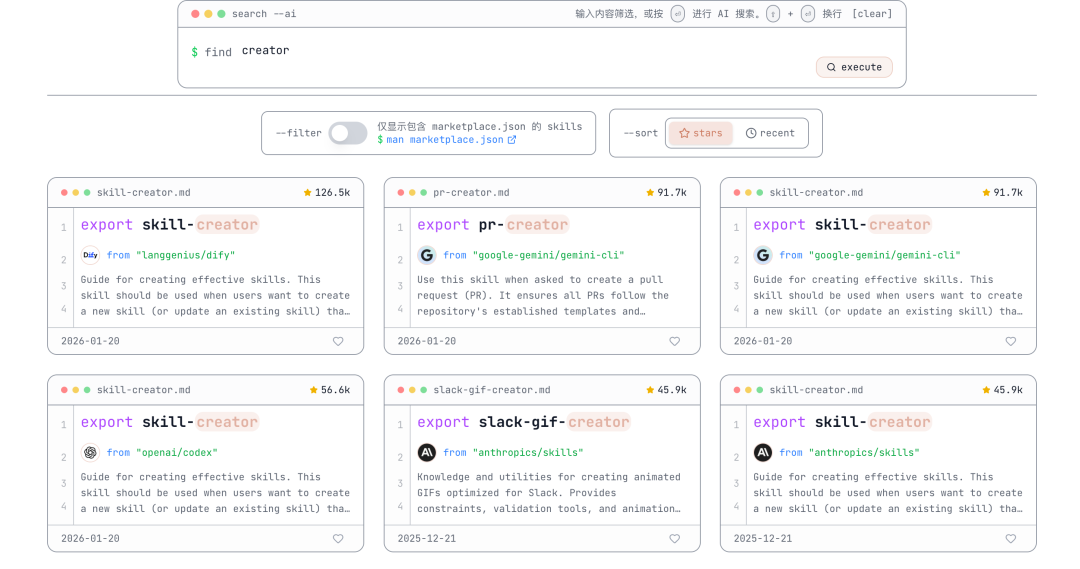Click Google logo on pr-creator card
Viewport: 1080px width, 569px height.
427,255
